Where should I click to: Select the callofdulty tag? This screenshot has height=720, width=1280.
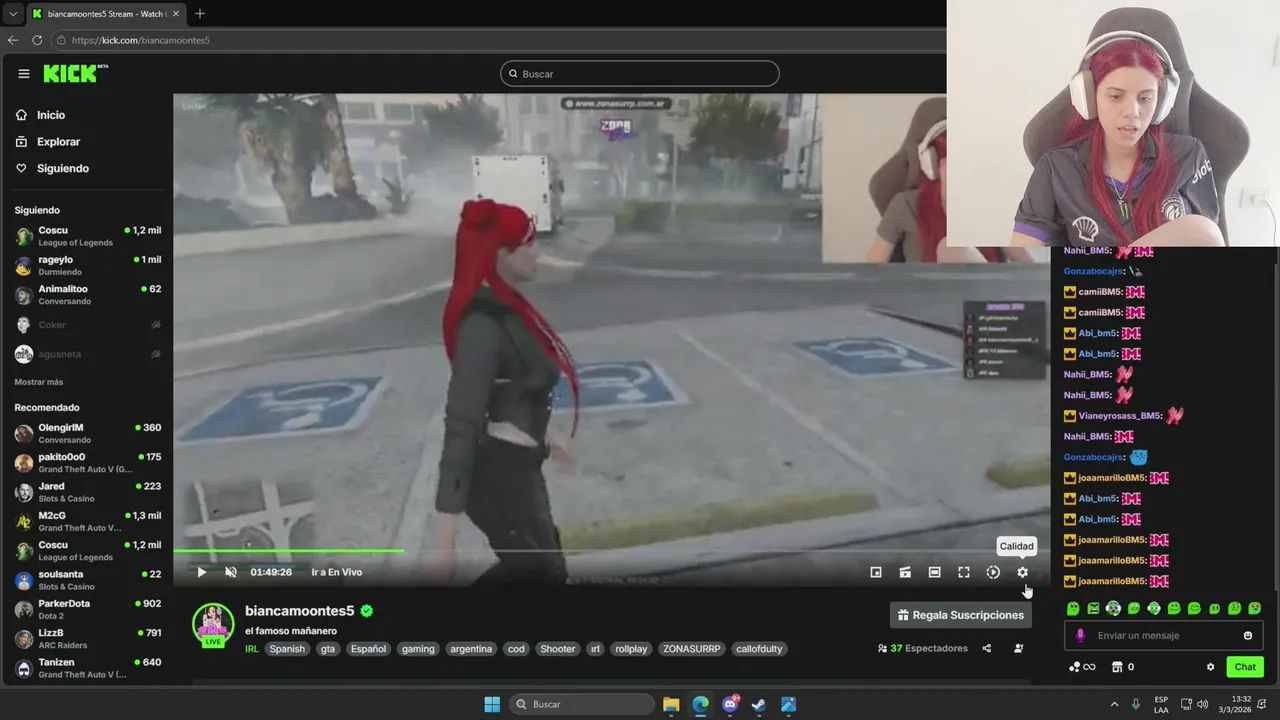pos(759,649)
